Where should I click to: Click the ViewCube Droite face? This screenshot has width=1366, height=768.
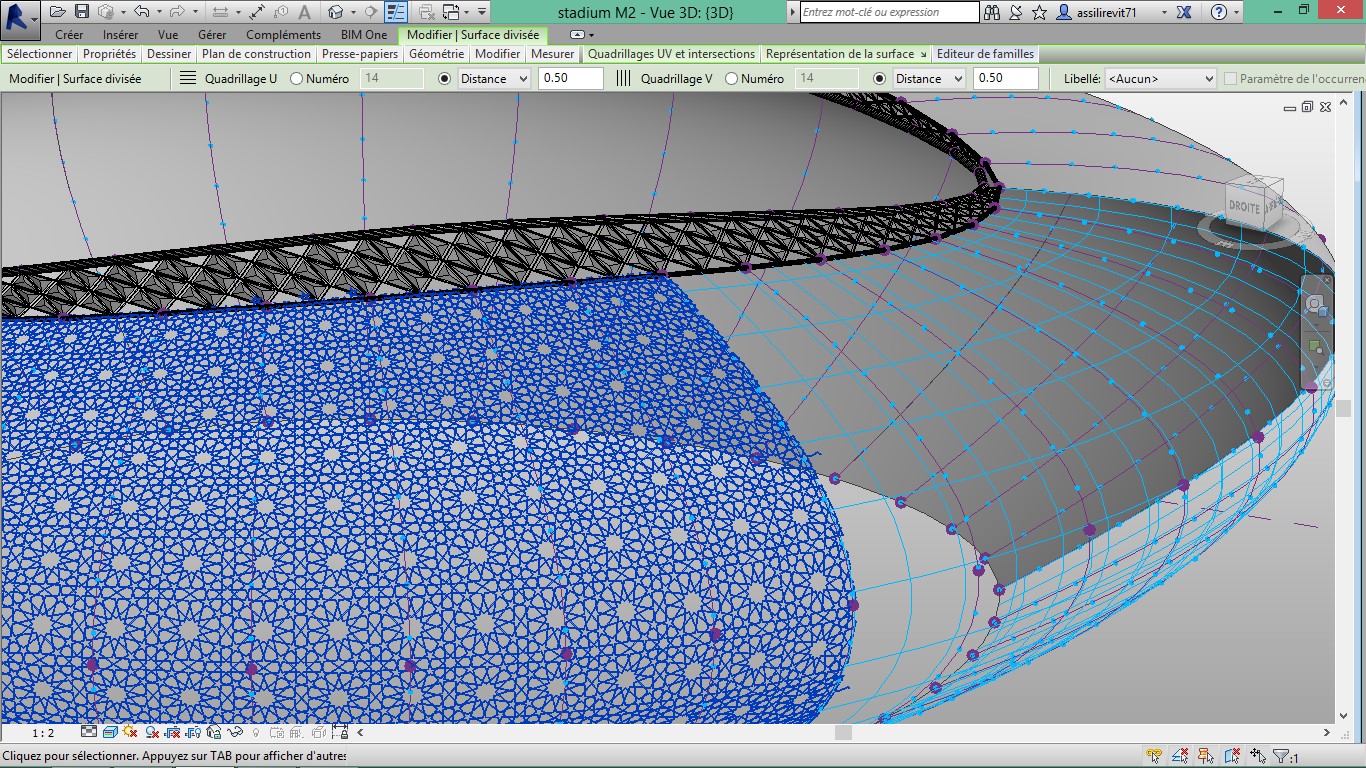coord(1244,205)
